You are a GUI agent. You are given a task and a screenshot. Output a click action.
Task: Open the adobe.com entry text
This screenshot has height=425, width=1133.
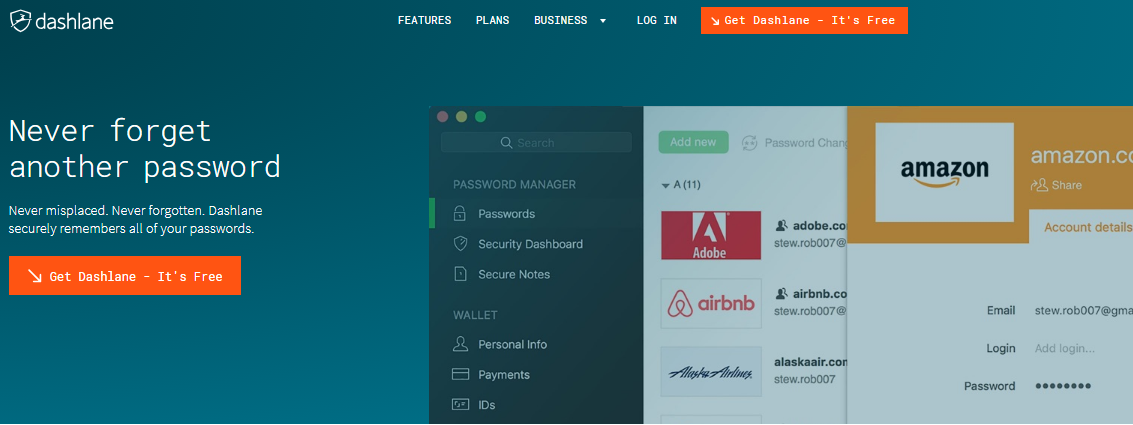click(819, 226)
